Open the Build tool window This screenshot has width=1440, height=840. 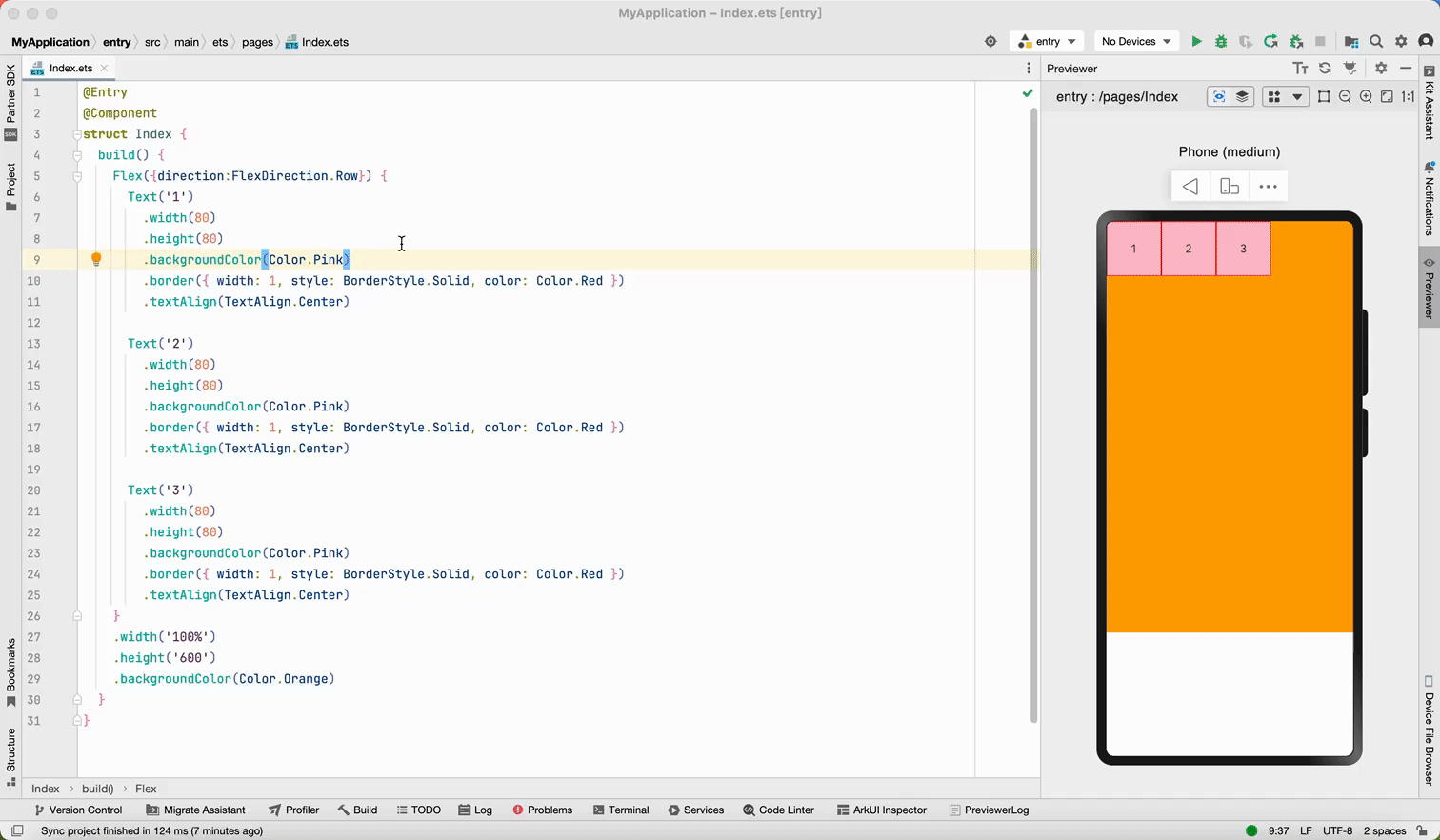(x=357, y=810)
